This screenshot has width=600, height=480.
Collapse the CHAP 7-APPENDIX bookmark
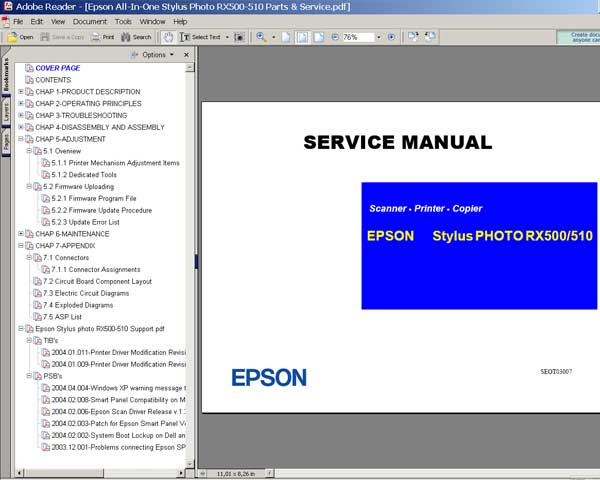(21, 245)
